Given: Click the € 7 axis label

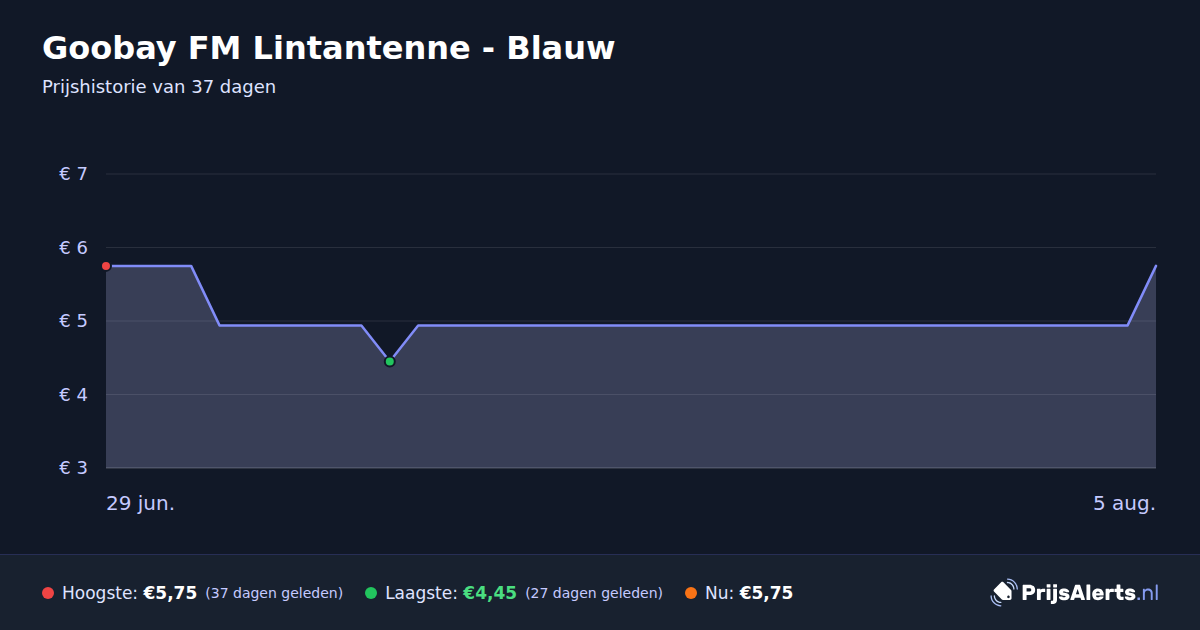Looking at the screenshot, I should click(x=74, y=174).
